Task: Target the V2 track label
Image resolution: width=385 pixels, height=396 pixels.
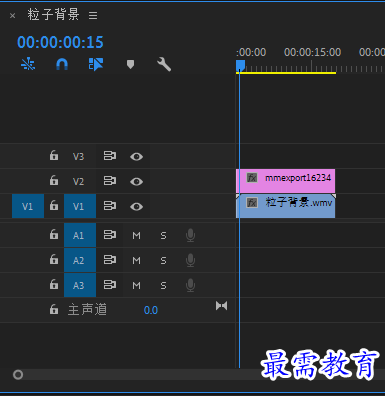Action: click(x=79, y=181)
